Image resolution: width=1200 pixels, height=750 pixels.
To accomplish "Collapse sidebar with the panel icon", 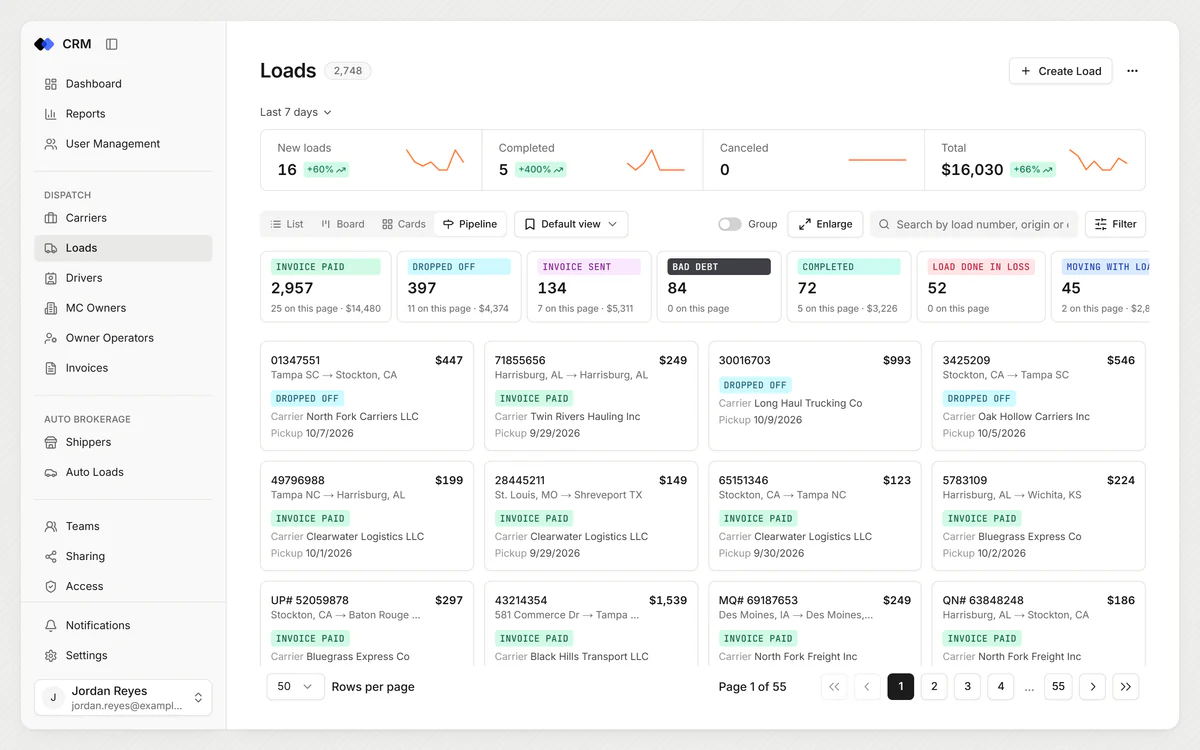I will coord(112,44).
